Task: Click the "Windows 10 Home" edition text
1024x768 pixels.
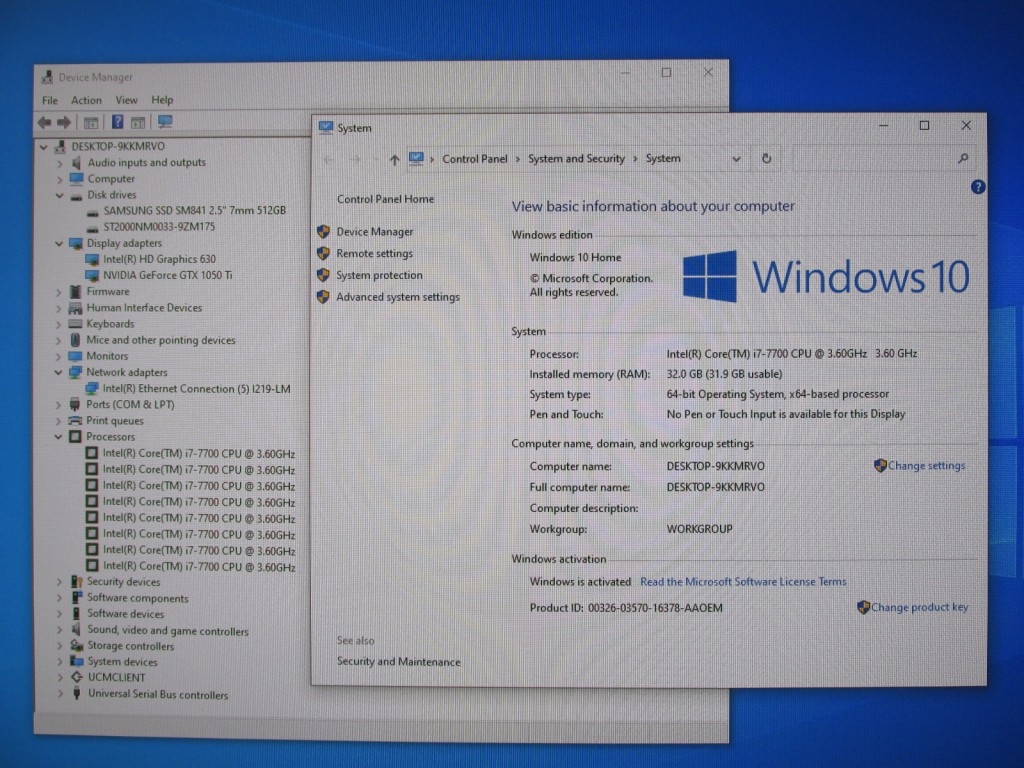Action: click(x=575, y=258)
